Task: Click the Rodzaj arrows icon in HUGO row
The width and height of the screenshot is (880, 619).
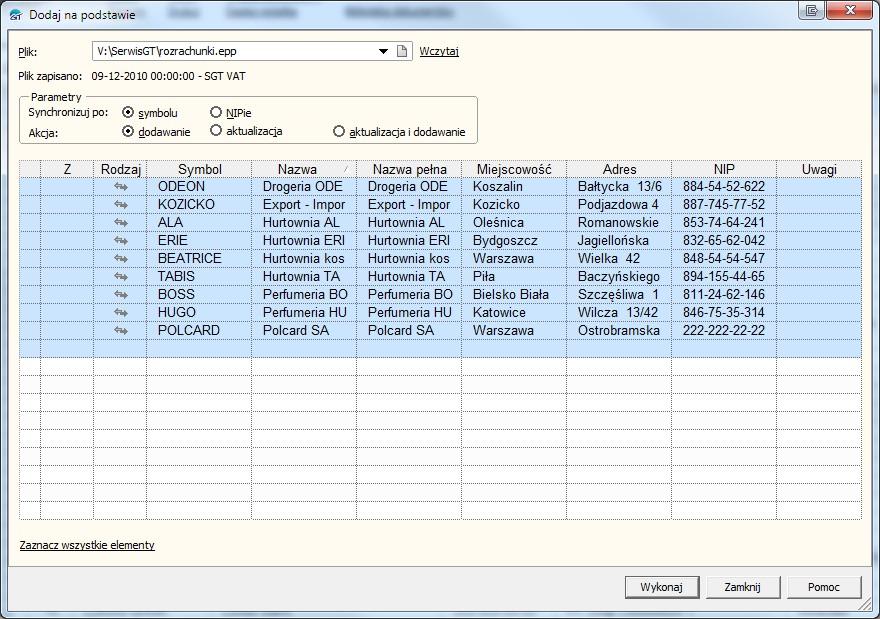Action: coord(121,312)
